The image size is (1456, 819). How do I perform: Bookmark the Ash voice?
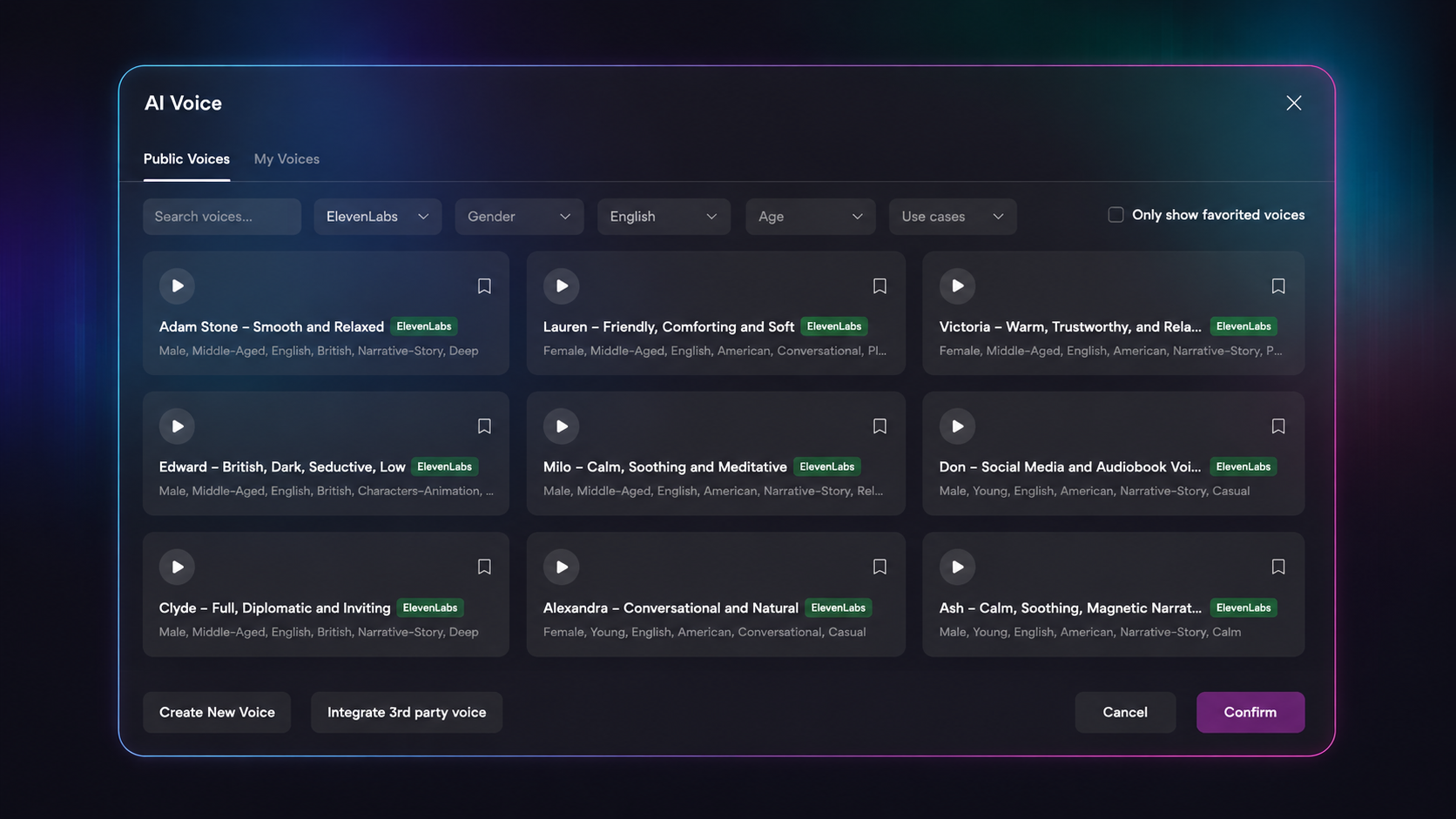[x=1277, y=567]
